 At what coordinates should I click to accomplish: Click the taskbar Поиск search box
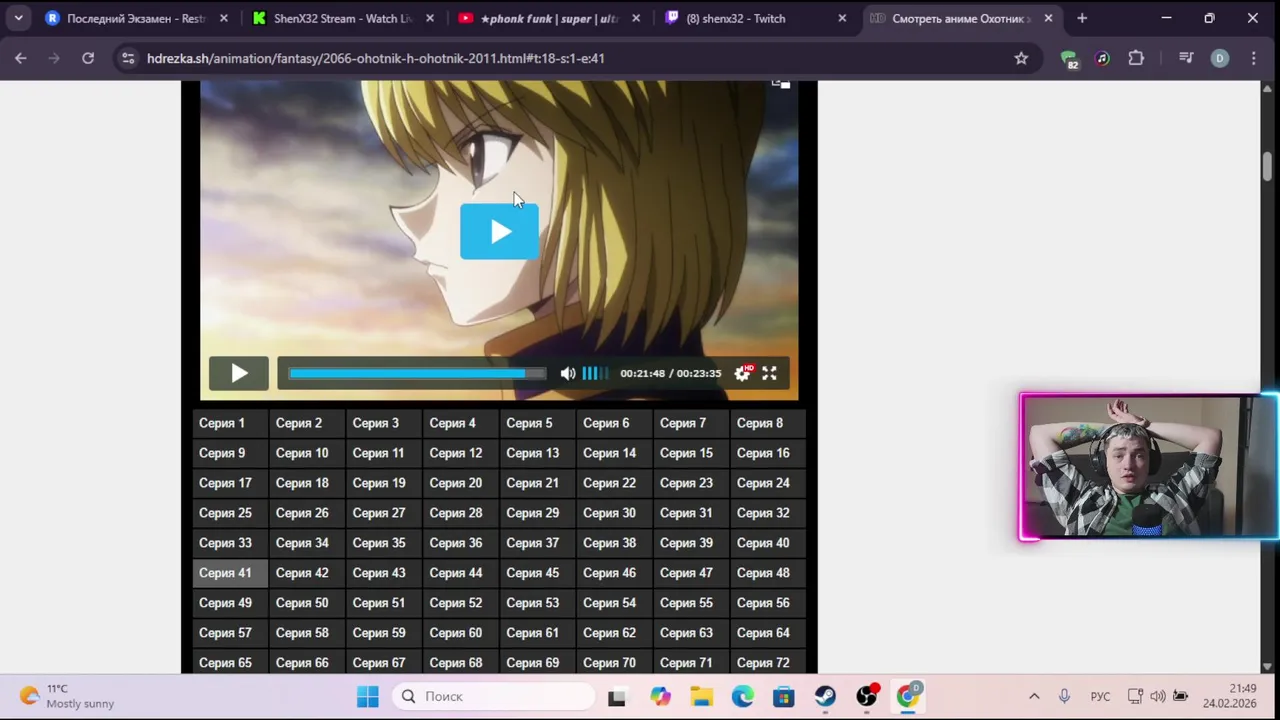[x=494, y=696]
